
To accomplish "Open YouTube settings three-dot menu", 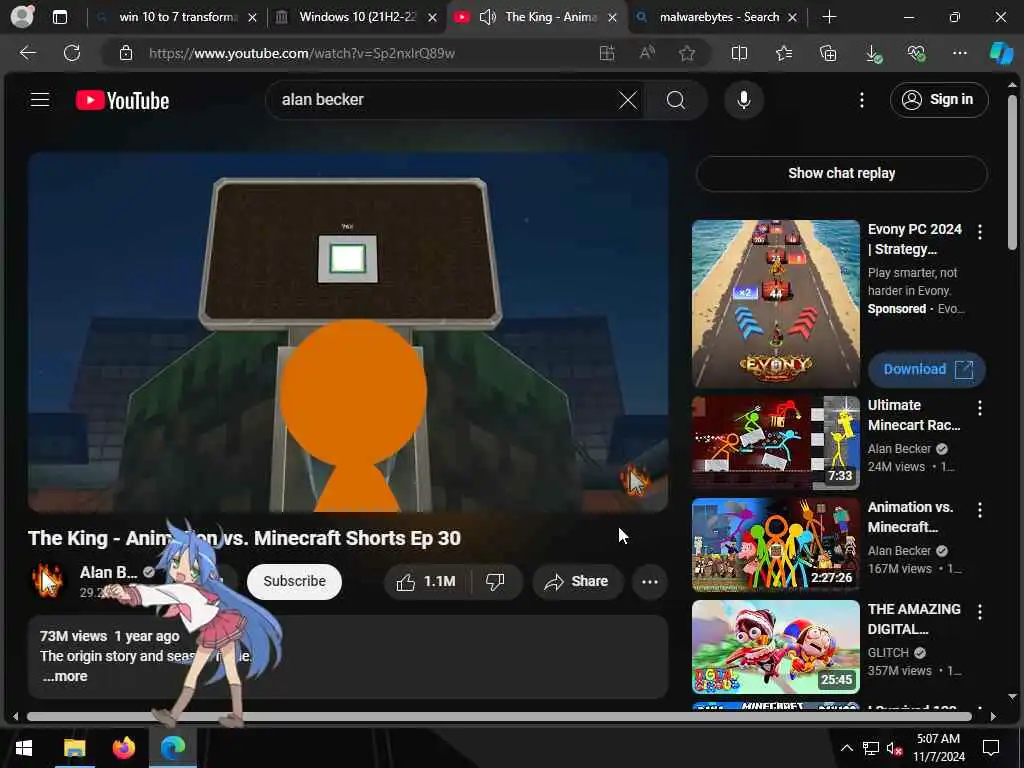I will coord(862,100).
